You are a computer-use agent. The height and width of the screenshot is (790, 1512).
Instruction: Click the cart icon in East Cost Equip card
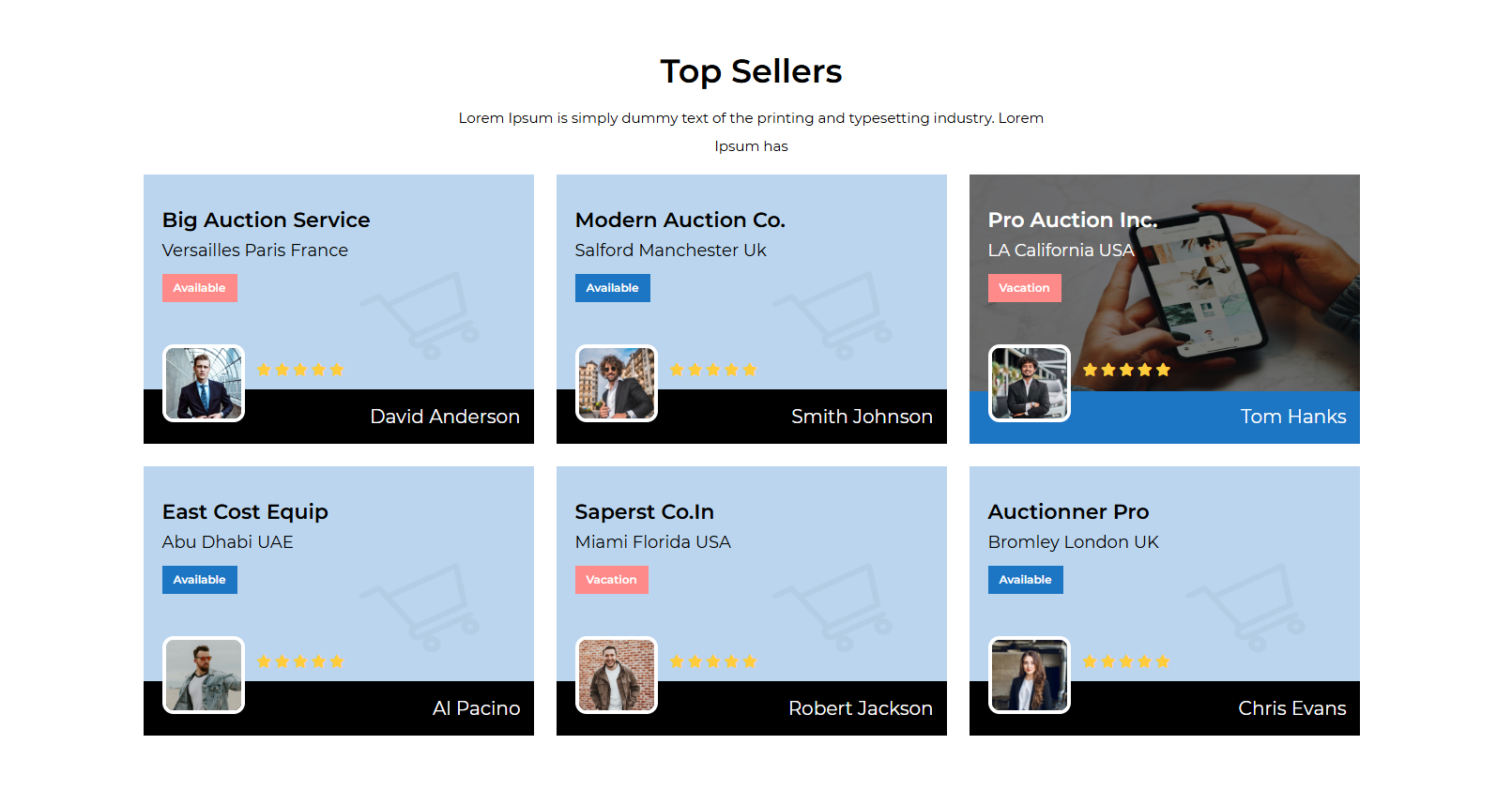tap(422, 606)
